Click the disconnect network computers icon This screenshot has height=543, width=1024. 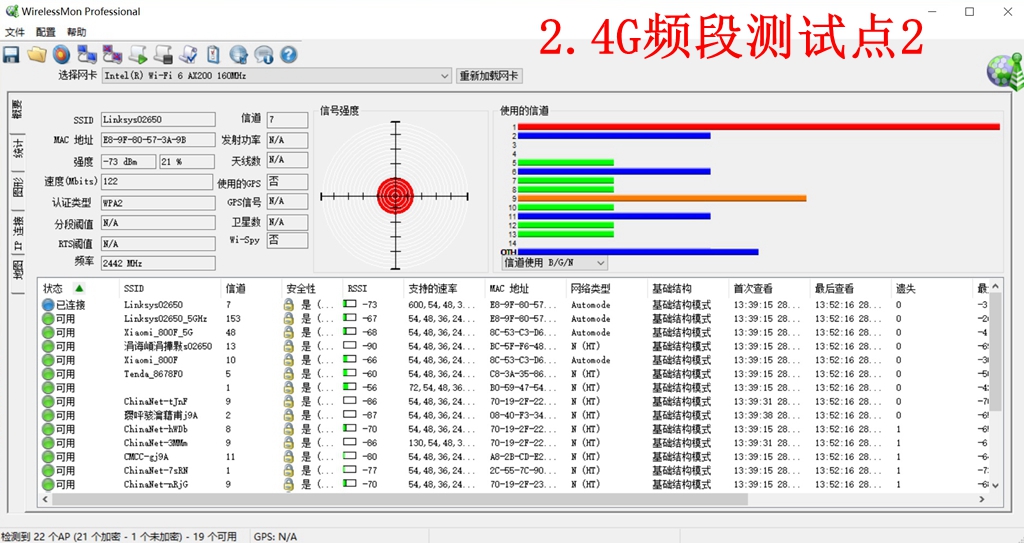[112, 55]
